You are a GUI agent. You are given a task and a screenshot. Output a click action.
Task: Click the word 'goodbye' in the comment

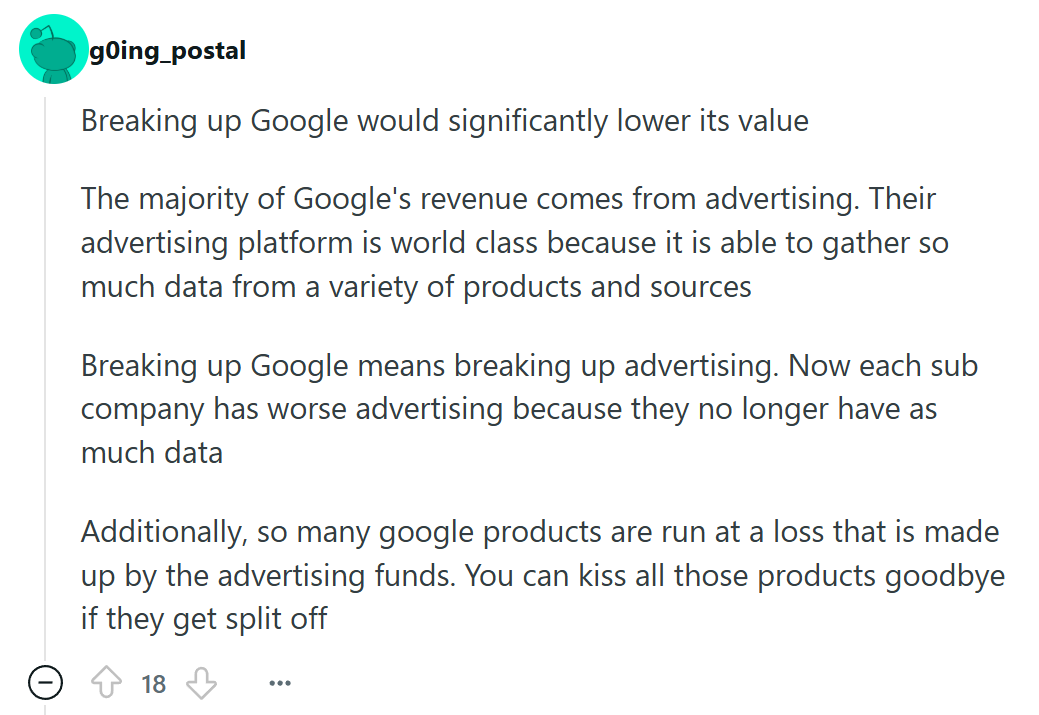pos(945,577)
